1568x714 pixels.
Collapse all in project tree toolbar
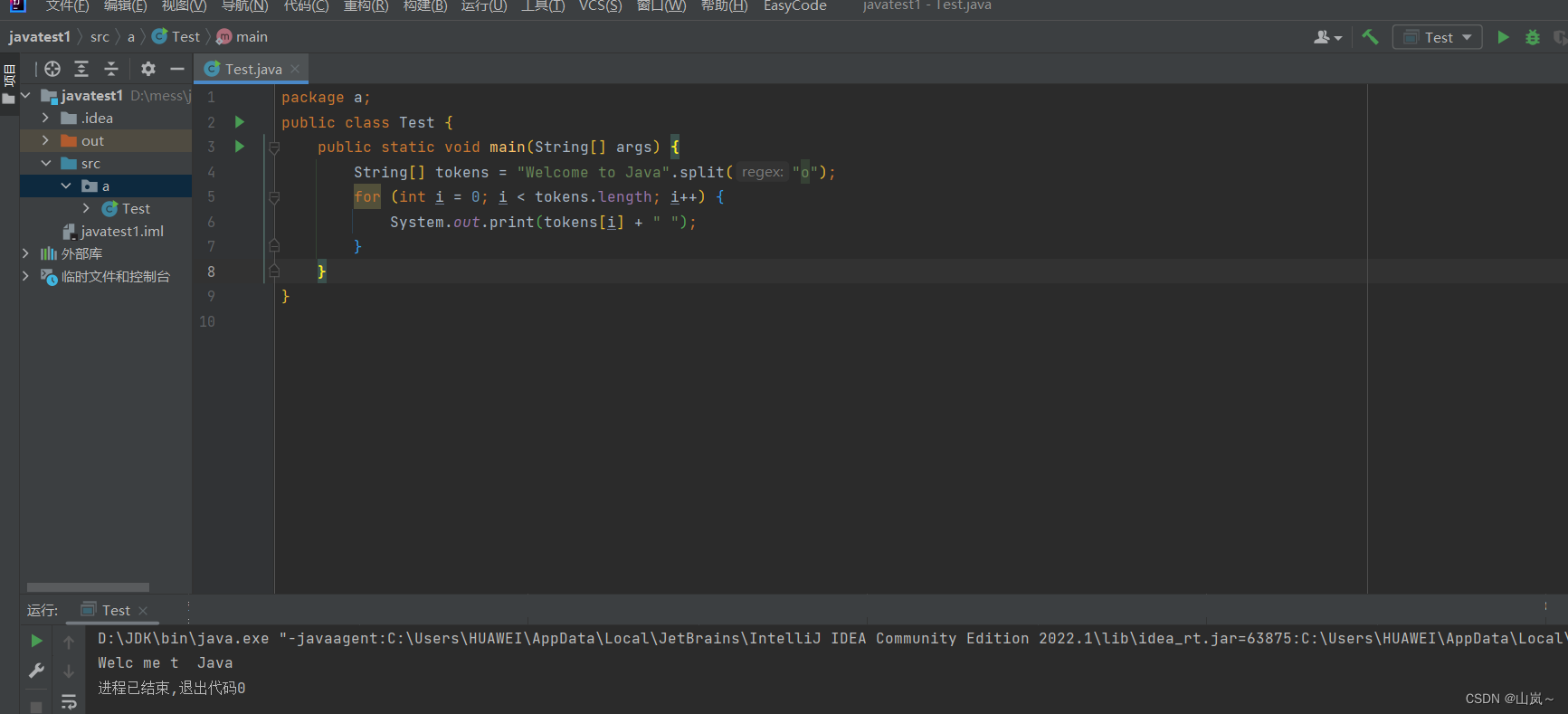click(x=111, y=69)
